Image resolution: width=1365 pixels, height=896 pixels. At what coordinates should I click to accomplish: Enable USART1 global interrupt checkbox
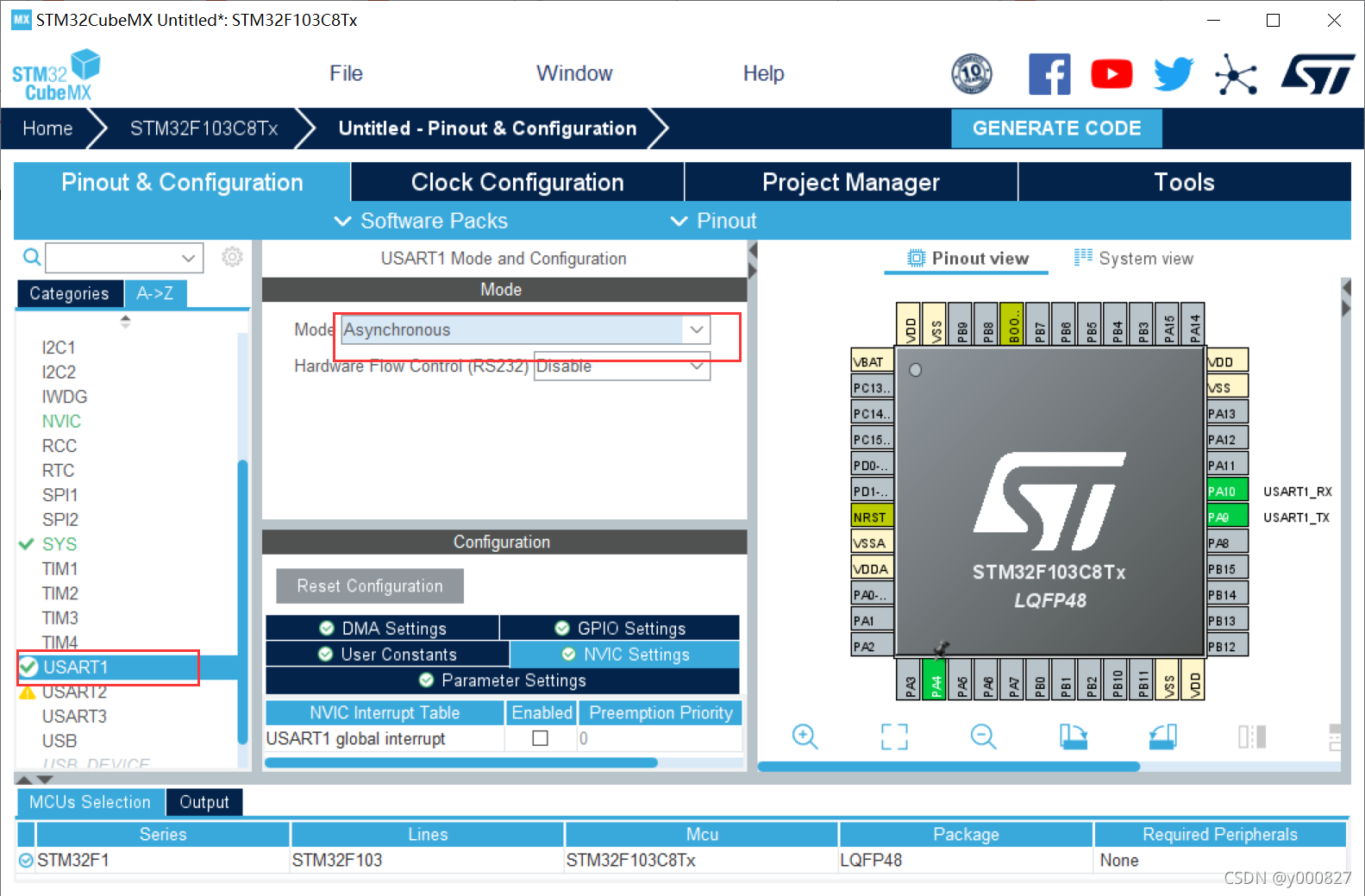point(541,738)
